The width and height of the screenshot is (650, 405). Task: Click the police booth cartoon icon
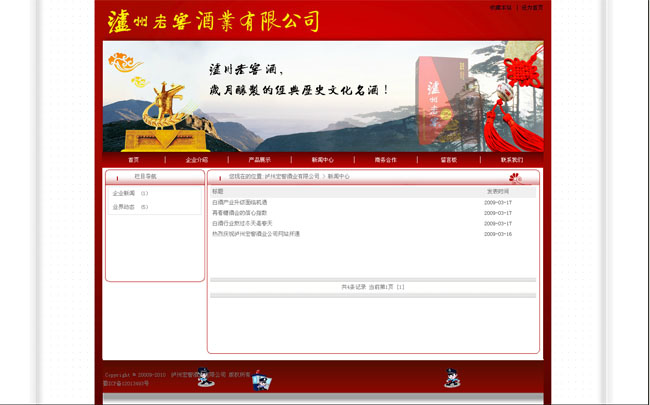coord(261,380)
